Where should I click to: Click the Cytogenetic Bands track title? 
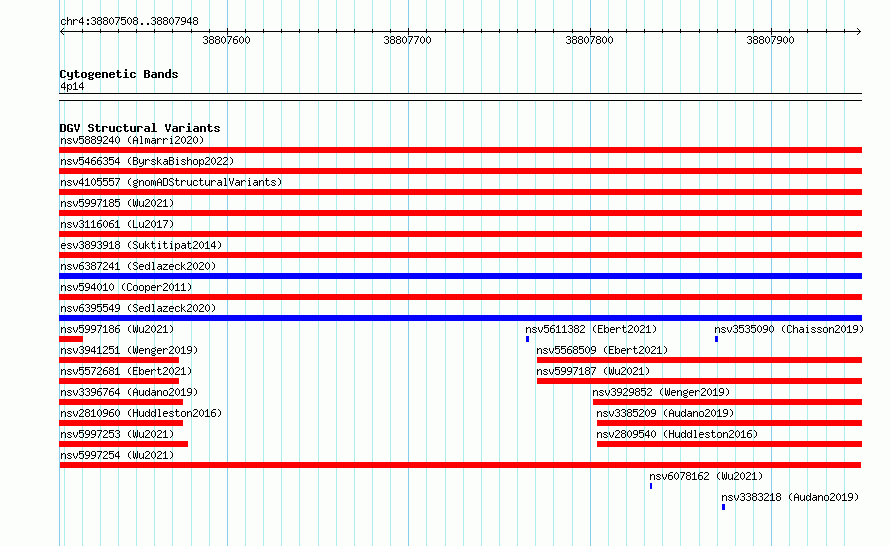tap(119, 74)
